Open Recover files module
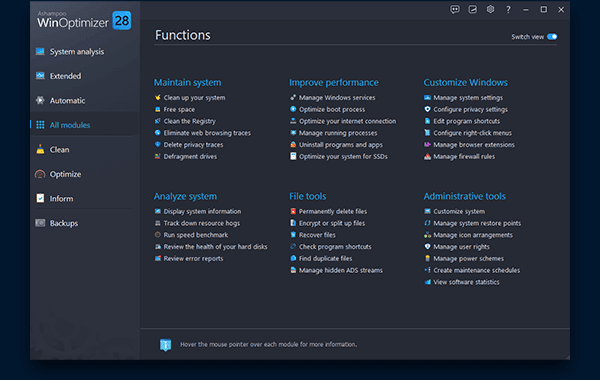Image resolution: width=600 pixels, height=380 pixels. pyautogui.click(x=317, y=235)
